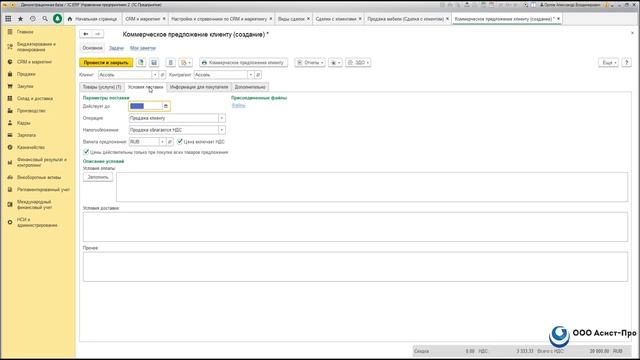Viewport: 640px width, 360px height.
Task: Open the global search magnifier
Action: point(45,19)
